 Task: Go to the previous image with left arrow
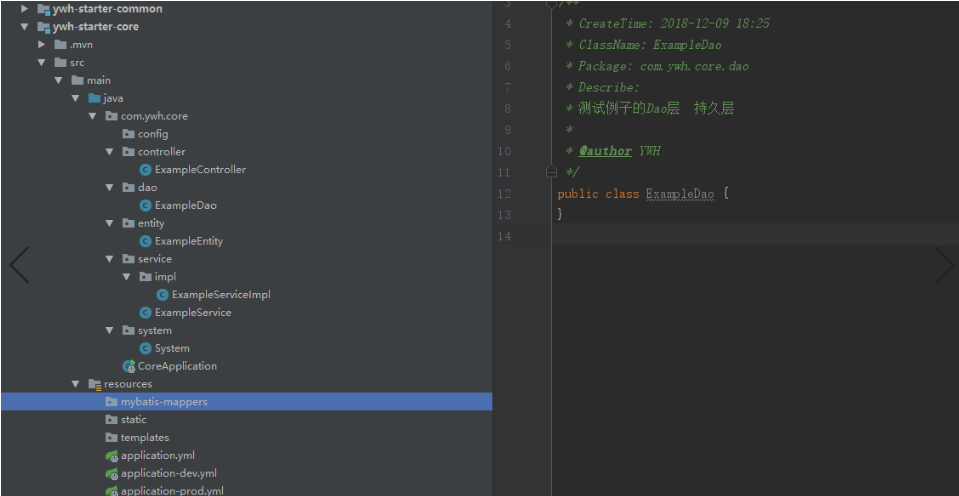(x=19, y=265)
